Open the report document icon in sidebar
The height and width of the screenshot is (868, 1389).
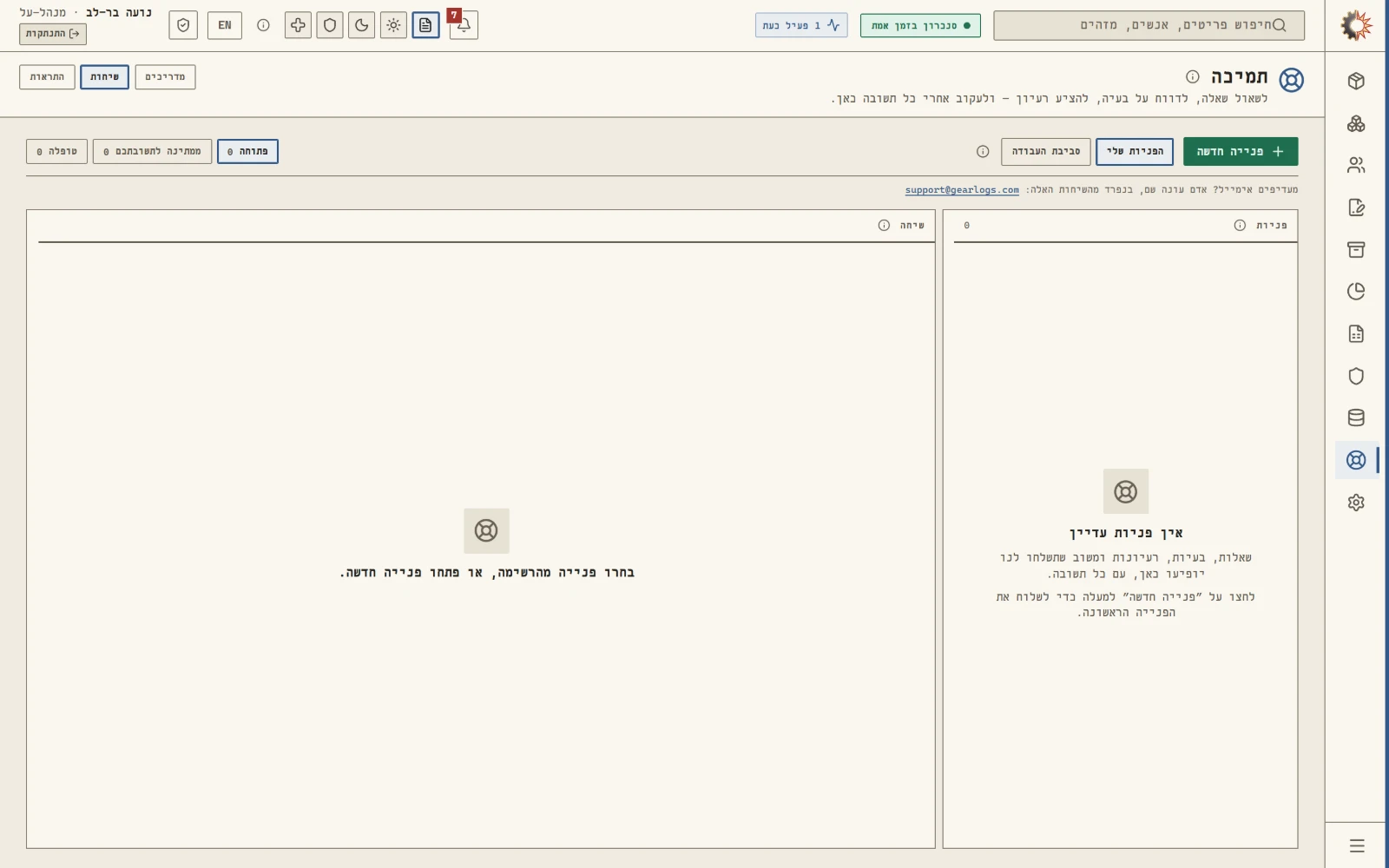coord(1356,333)
